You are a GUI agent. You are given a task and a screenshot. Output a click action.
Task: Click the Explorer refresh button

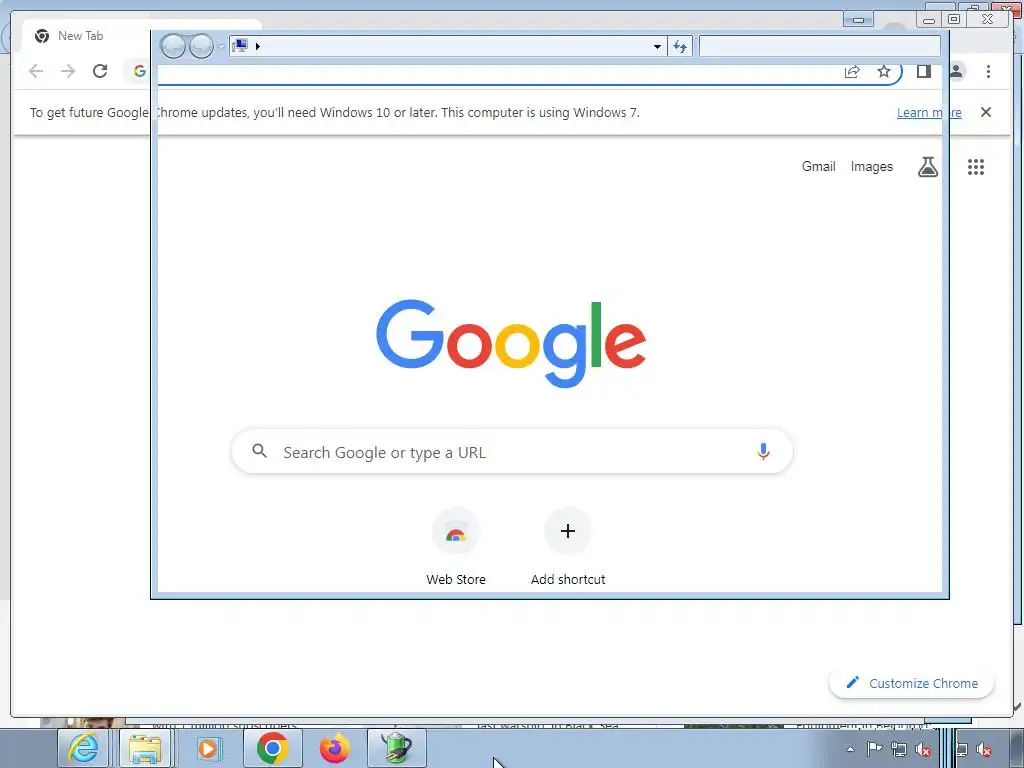680,46
